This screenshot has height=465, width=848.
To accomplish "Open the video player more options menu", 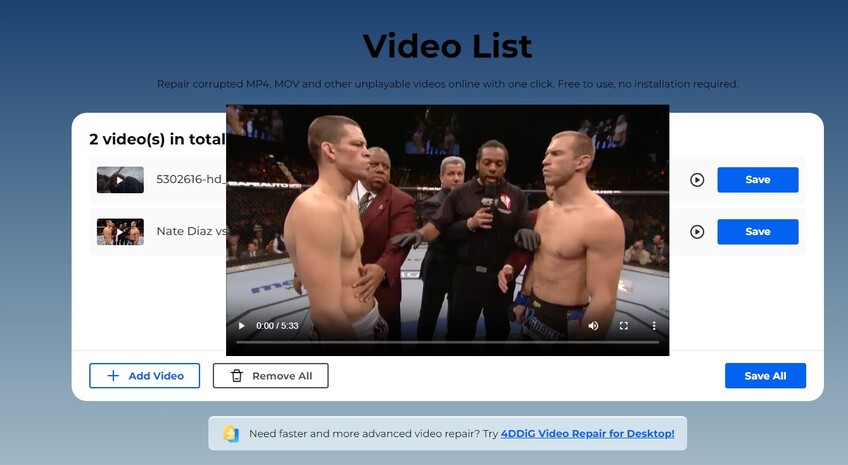I will tap(654, 326).
